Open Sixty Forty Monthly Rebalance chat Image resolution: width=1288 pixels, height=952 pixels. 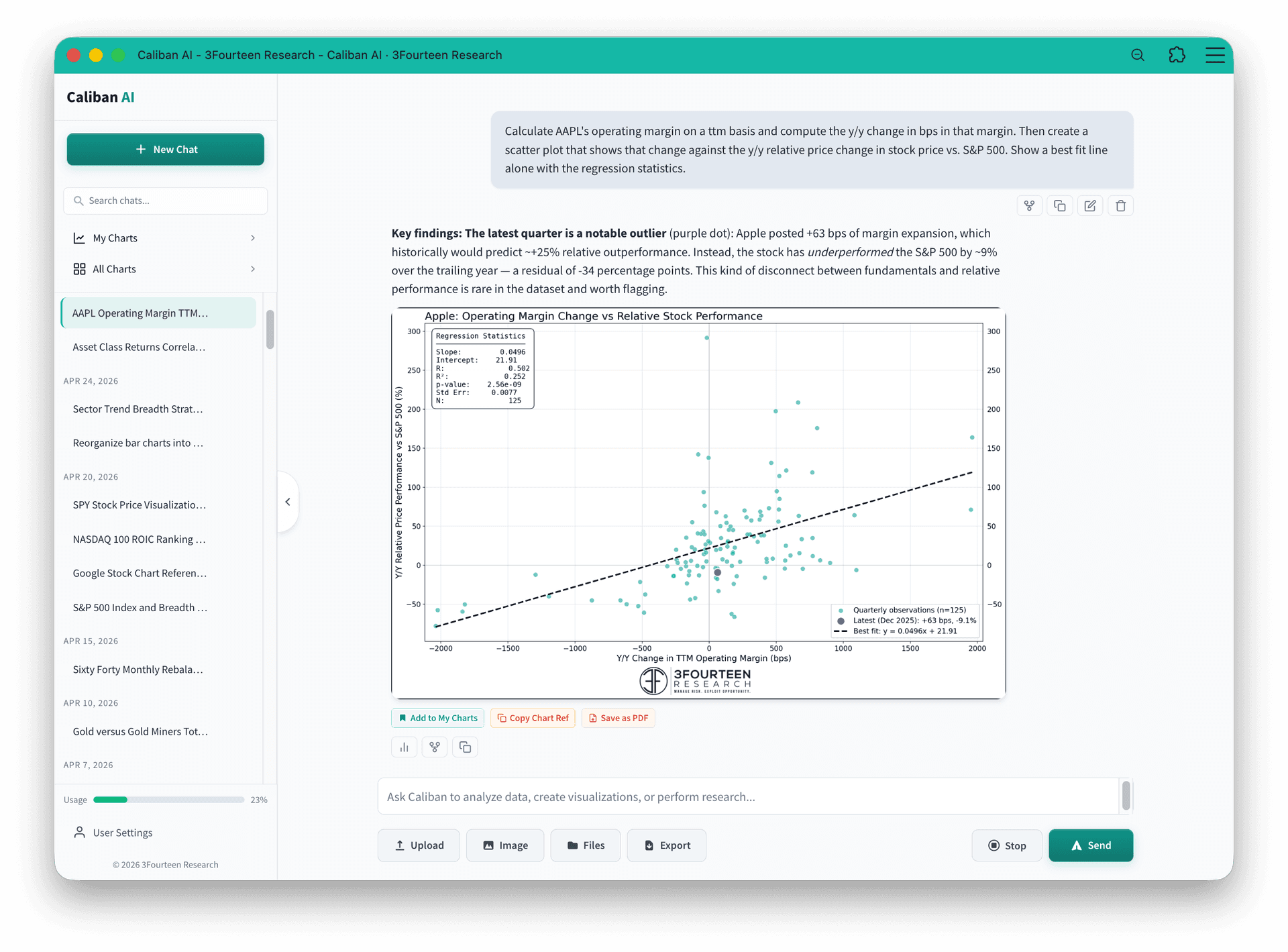(x=158, y=670)
